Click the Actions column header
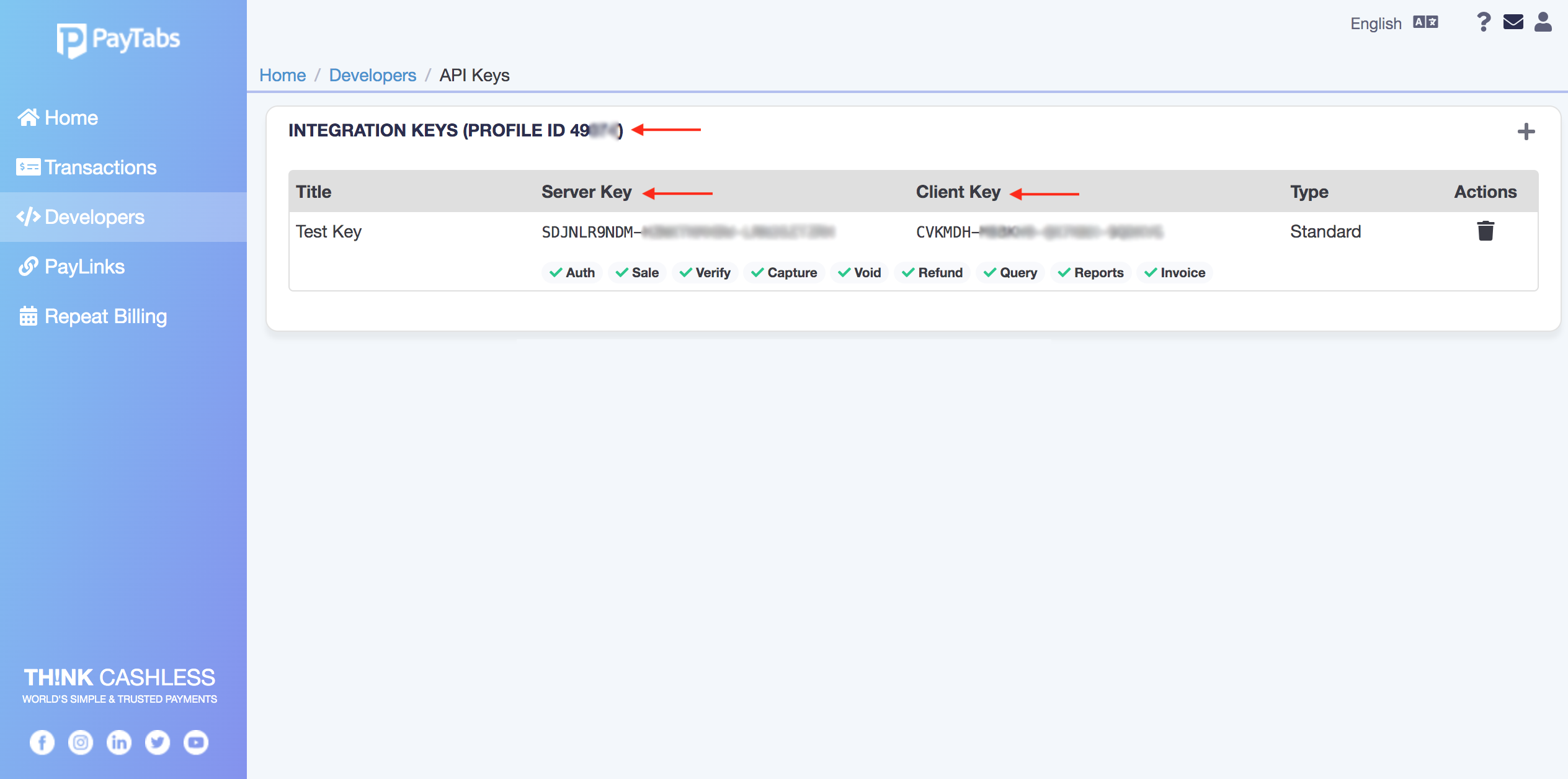Image resolution: width=1568 pixels, height=779 pixels. click(x=1485, y=192)
